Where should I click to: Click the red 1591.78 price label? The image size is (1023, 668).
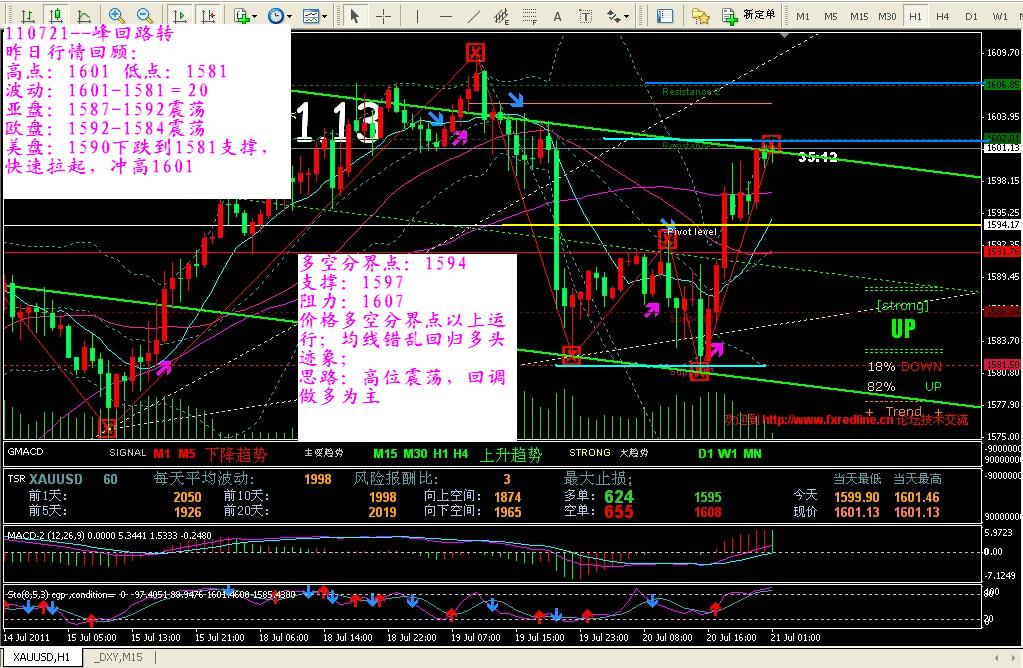pos(1001,252)
